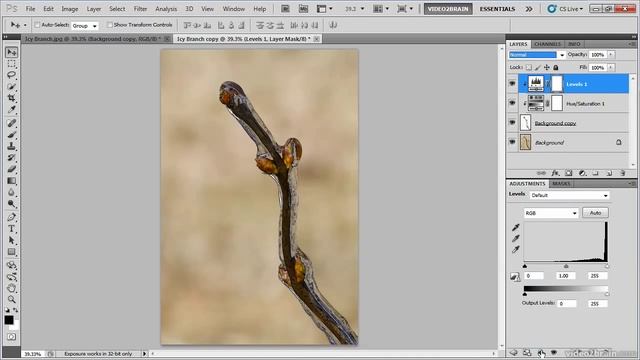
Task: Select the Dodge tool
Action: click(11, 203)
